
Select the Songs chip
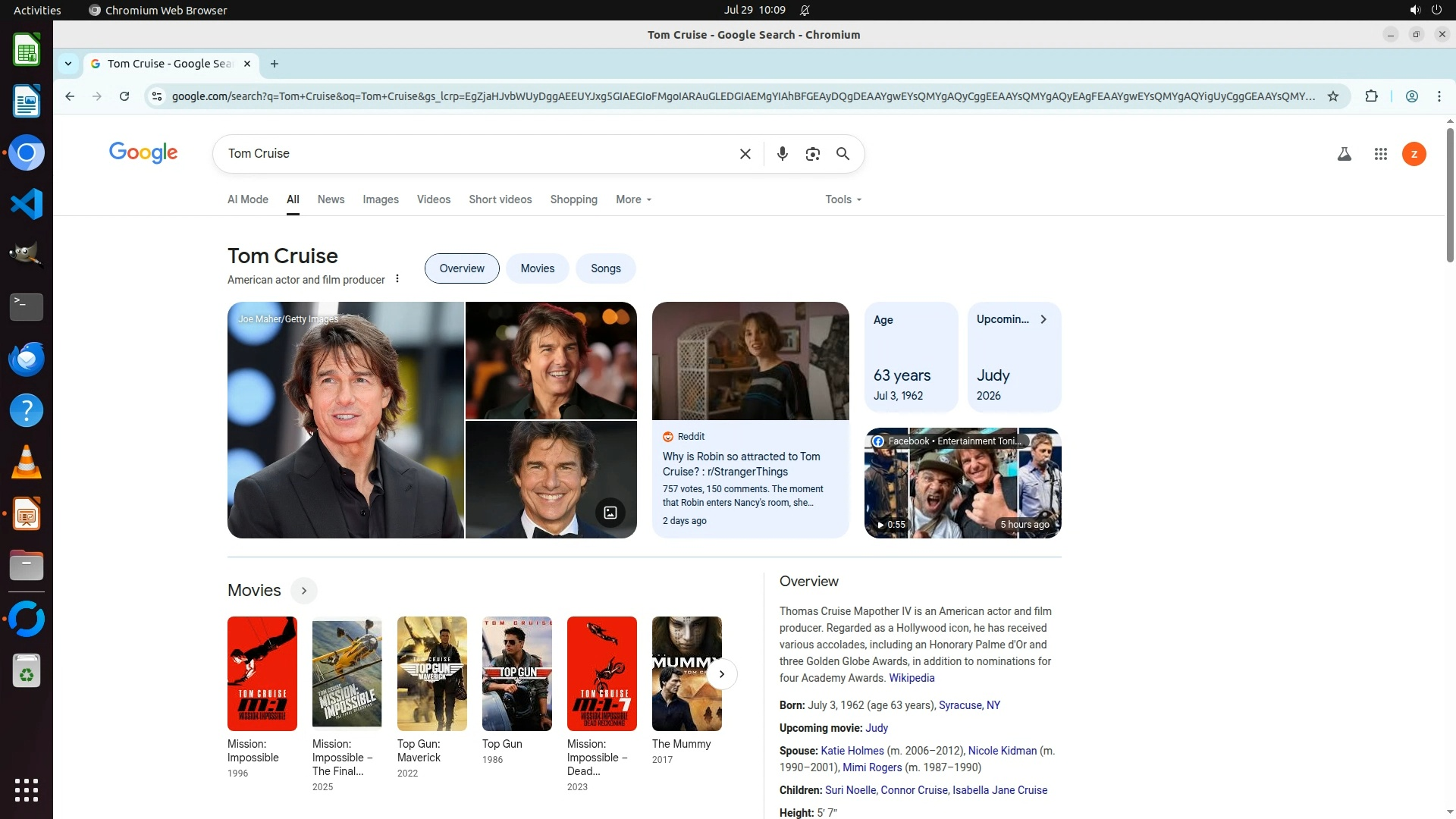(x=605, y=268)
